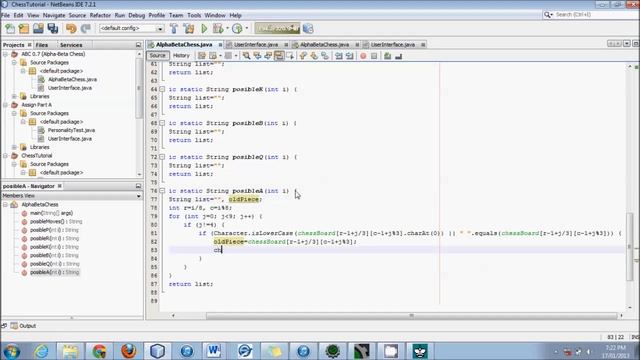Open Firefox from Windows taskbar

click(129, 351)
